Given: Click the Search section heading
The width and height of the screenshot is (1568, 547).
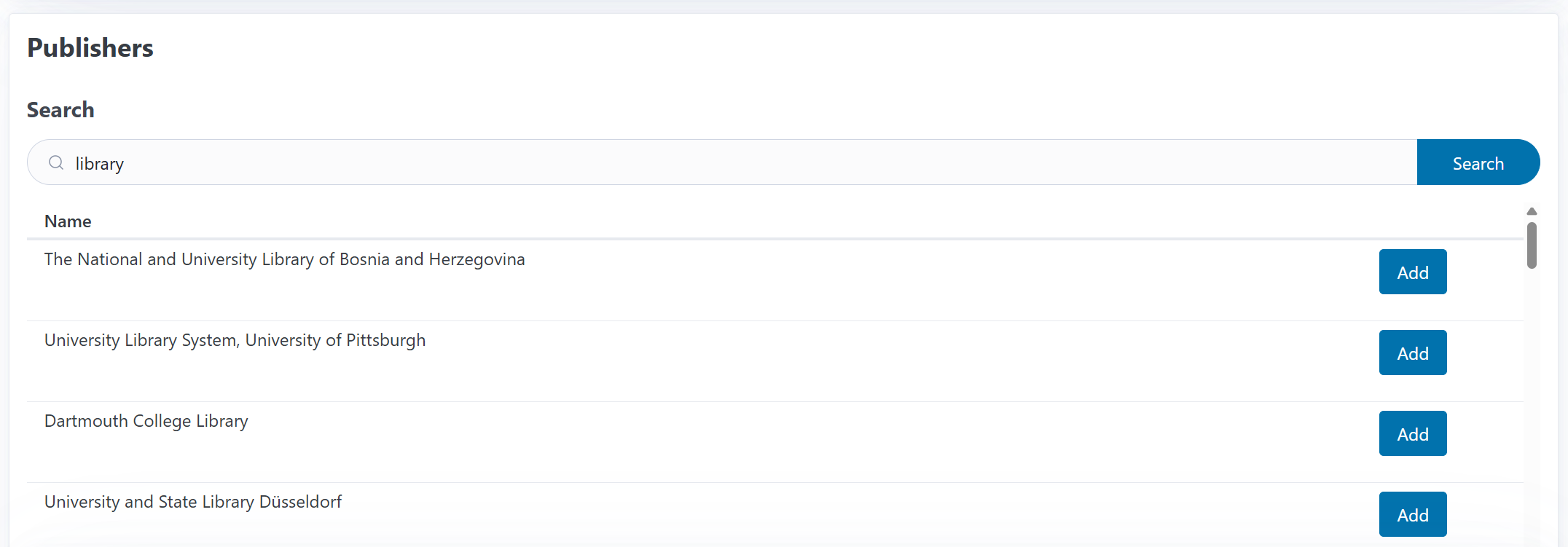Looking at the screenshot, I should pos(60,110).
